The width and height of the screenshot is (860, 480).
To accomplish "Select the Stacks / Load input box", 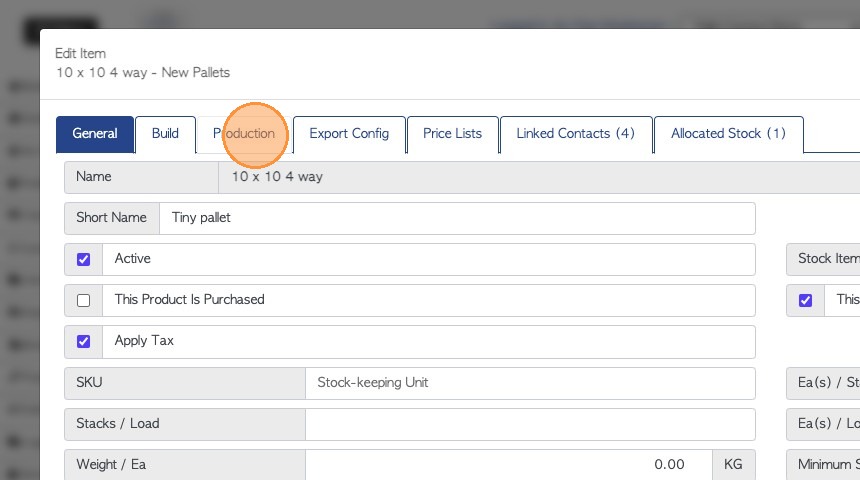I will 530,423.
